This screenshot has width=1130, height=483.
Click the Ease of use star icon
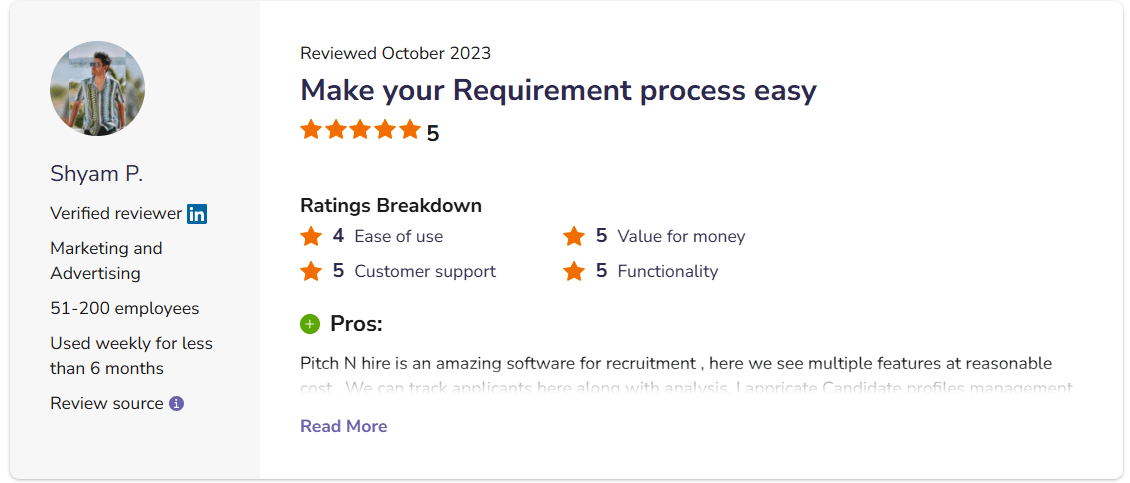pyautogui.click(x=311, y=237)
